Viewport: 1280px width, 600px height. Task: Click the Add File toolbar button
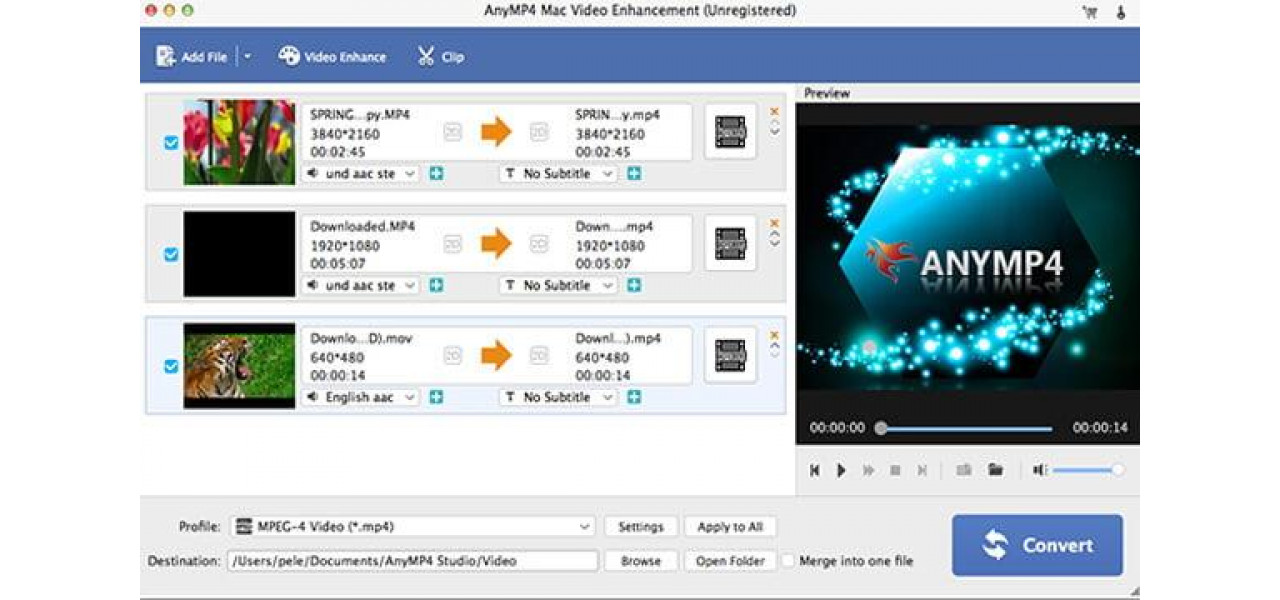point(191,57)
